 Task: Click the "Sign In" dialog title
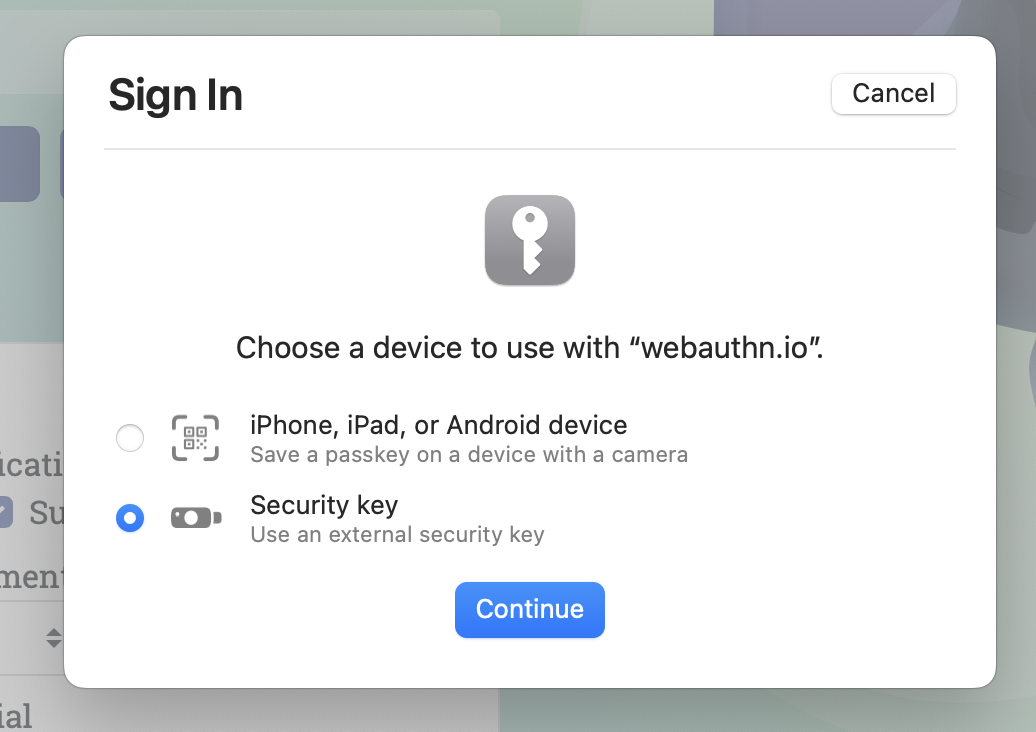[176, 96]
